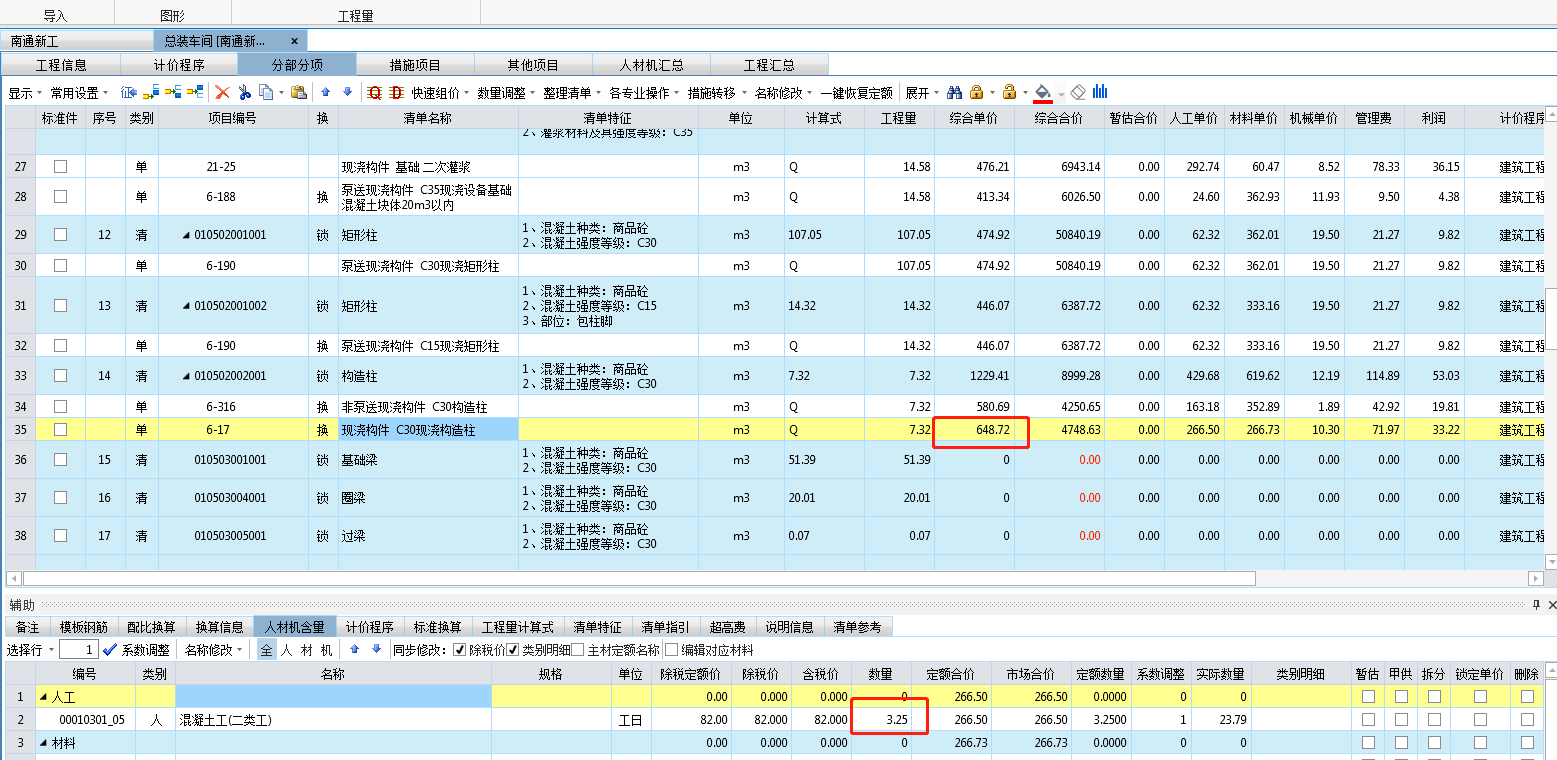Enable the 编辑对应材料 checkbox
Viewport: 1557px width, 760px height.
[x=671, y=650]
